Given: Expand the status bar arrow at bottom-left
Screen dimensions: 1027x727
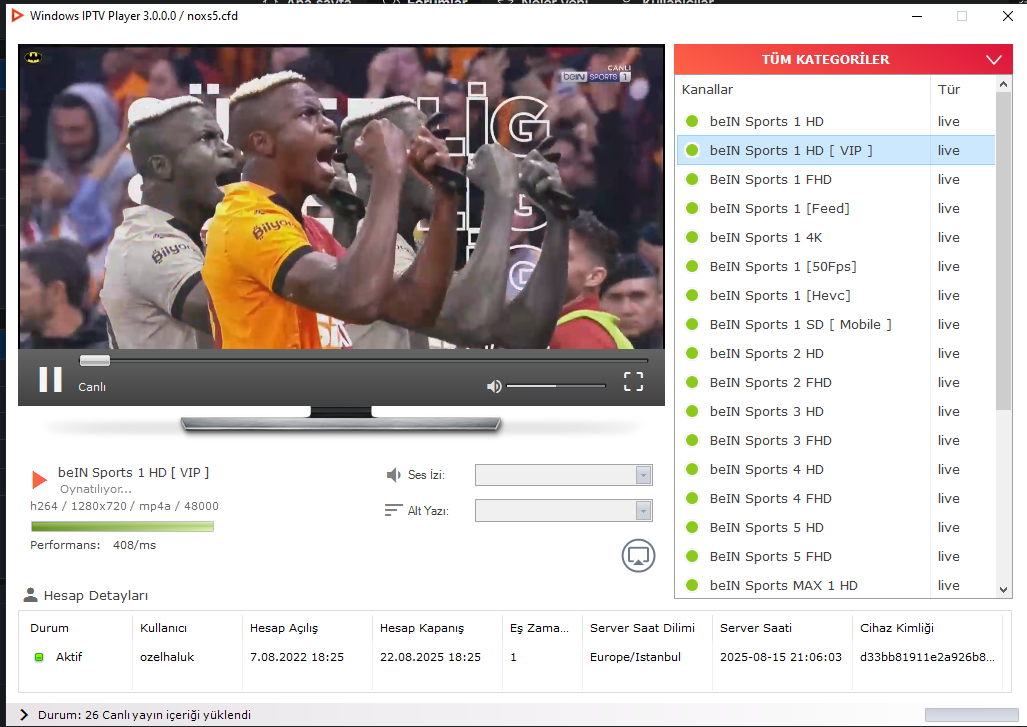Looking at the screenshot, I should (24, 715).
